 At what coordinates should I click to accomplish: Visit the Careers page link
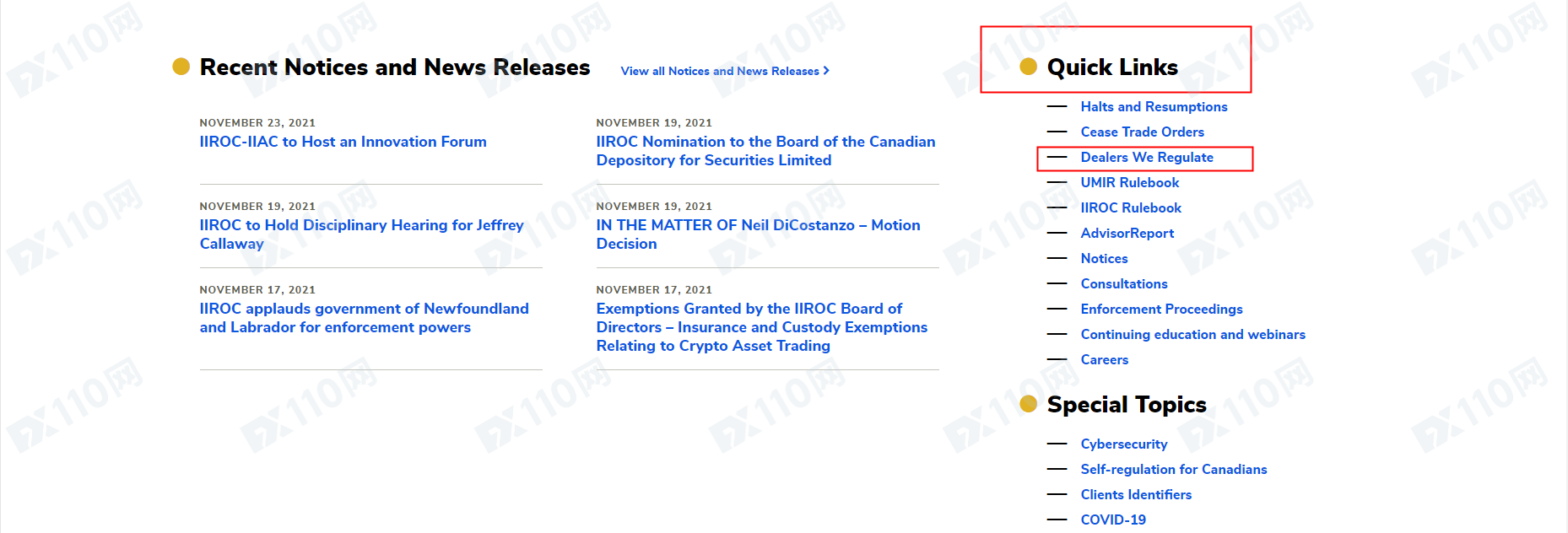coord(1104,359)
